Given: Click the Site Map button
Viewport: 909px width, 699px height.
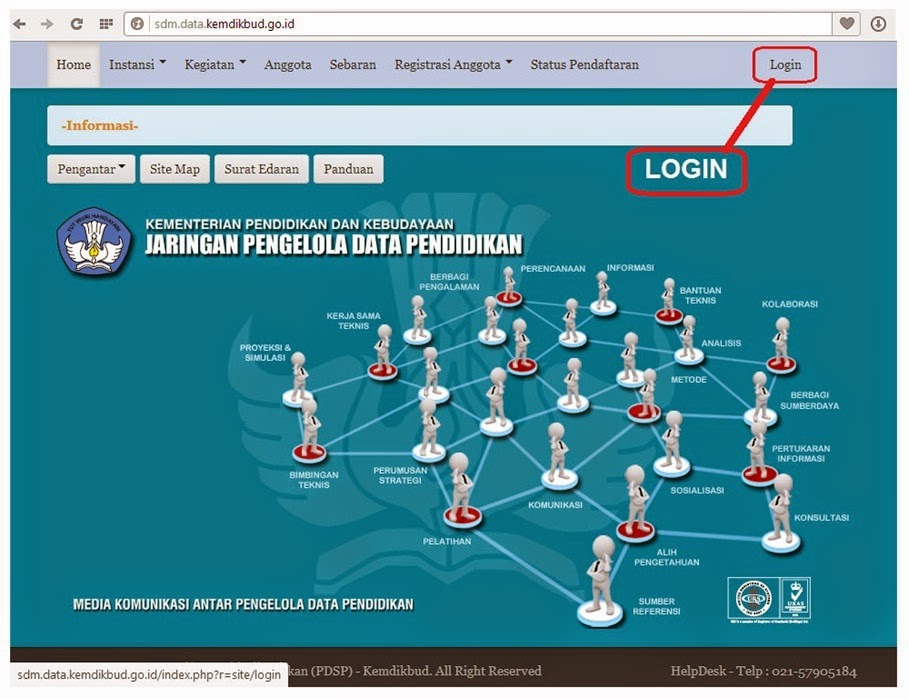Looking at the screenshot, I should [174, 168].
